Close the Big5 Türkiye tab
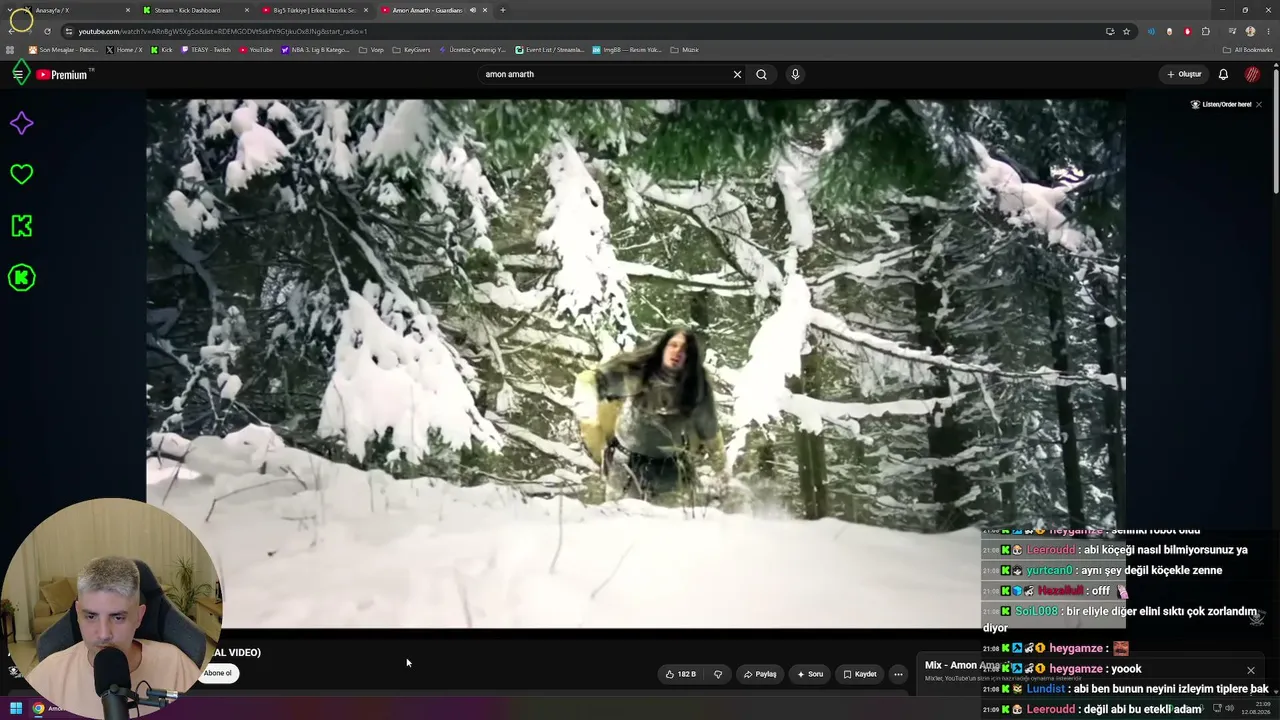The height and width of the screenshot is (720, 1280). coord(366,10)
